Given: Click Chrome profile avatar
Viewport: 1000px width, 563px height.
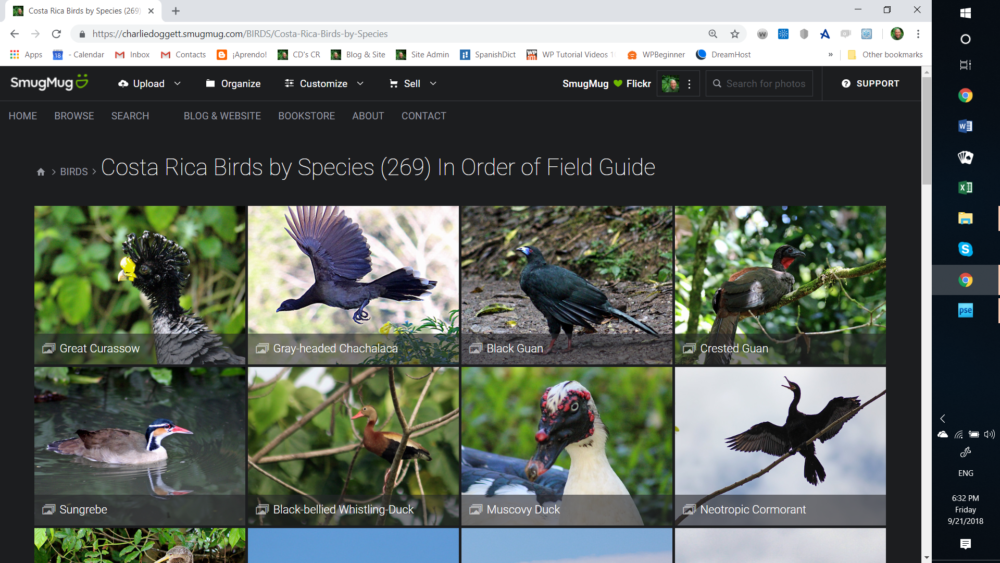Looking at the screenshot, I should click(x=897, y=34).
